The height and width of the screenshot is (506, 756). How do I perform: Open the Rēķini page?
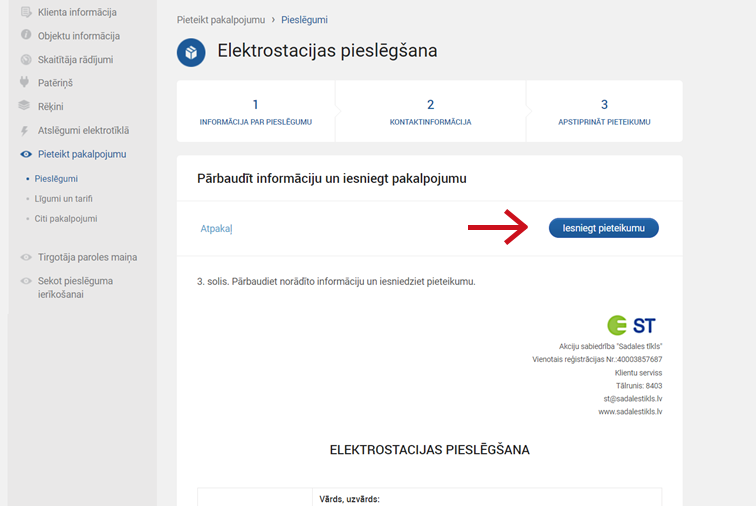[51, 107]
